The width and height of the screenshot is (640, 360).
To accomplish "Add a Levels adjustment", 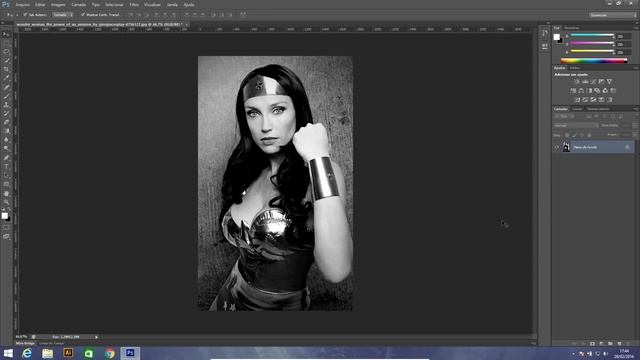I will 585,82.
